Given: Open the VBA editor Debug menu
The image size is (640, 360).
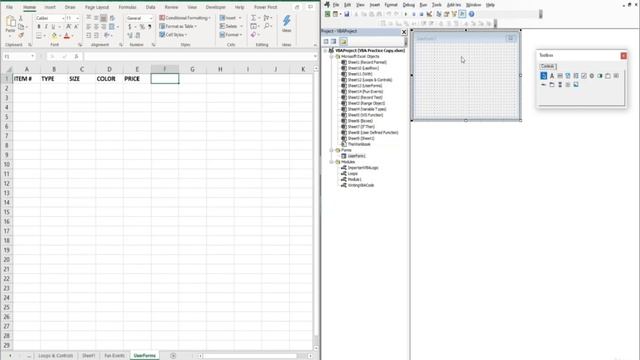Looking at the screenshot, I should [409, 5].
